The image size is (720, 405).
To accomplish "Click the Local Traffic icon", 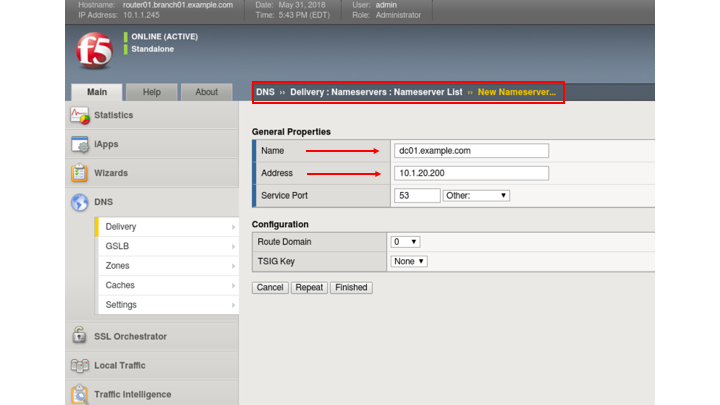I will (x=79, y=366).
